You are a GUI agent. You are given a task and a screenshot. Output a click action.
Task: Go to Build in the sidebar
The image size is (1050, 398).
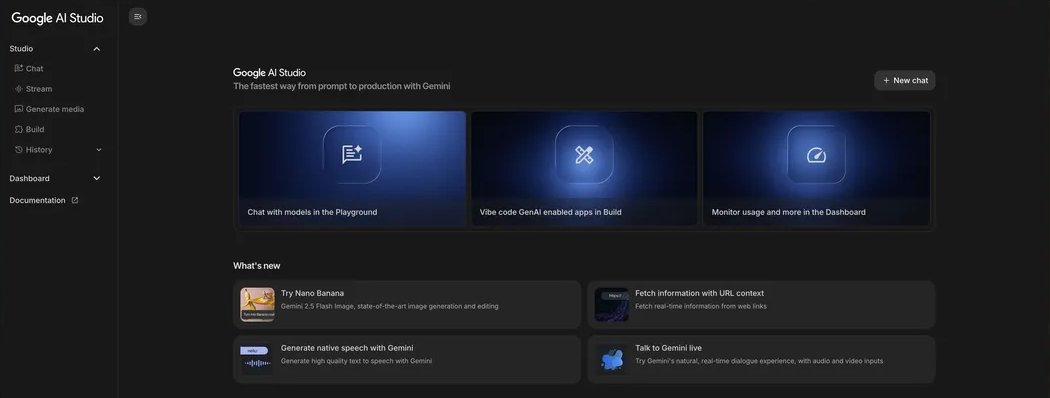coord(35,129)
